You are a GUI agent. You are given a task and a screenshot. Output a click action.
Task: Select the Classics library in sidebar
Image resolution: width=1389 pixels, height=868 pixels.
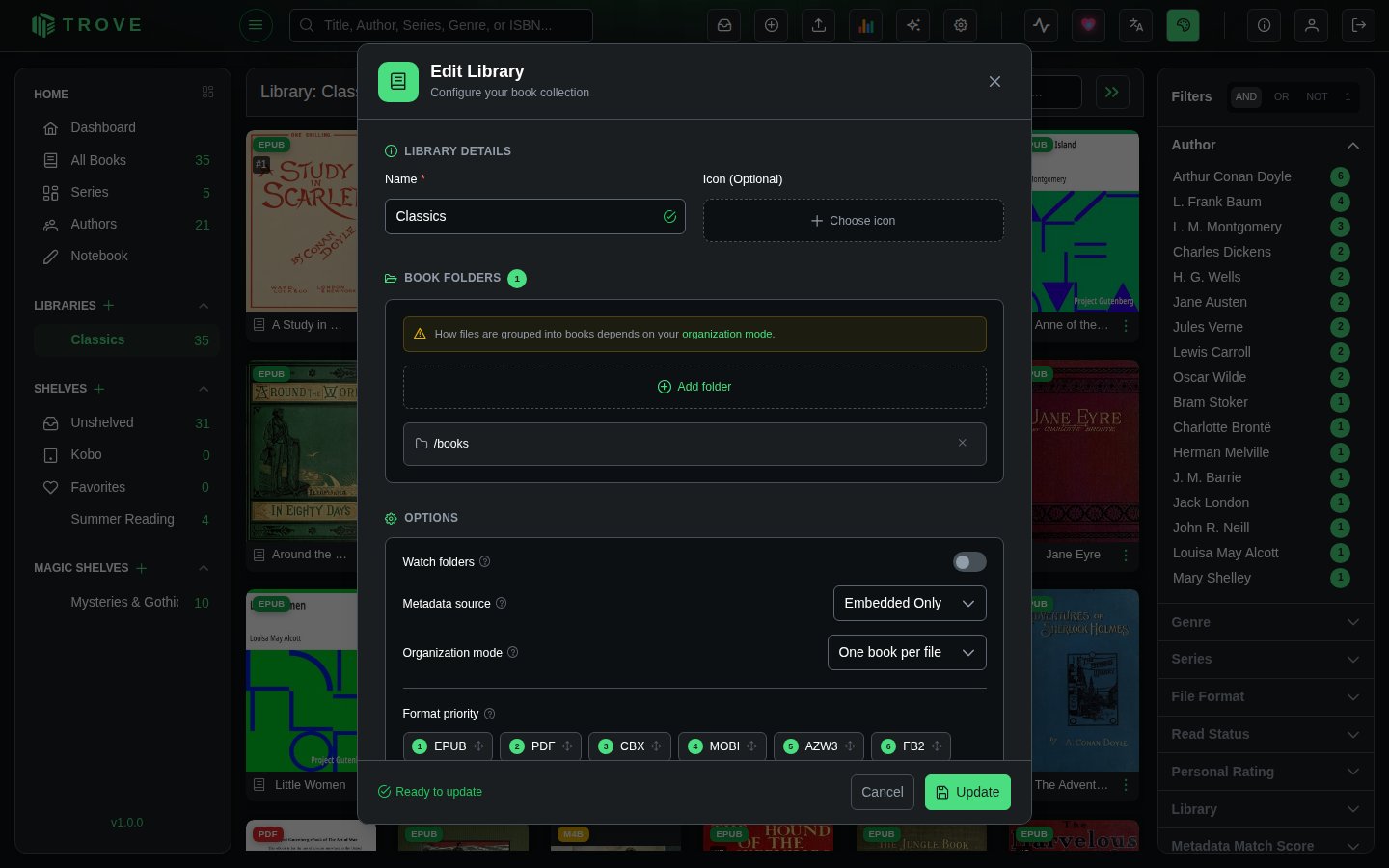click(x=126, y=339)
